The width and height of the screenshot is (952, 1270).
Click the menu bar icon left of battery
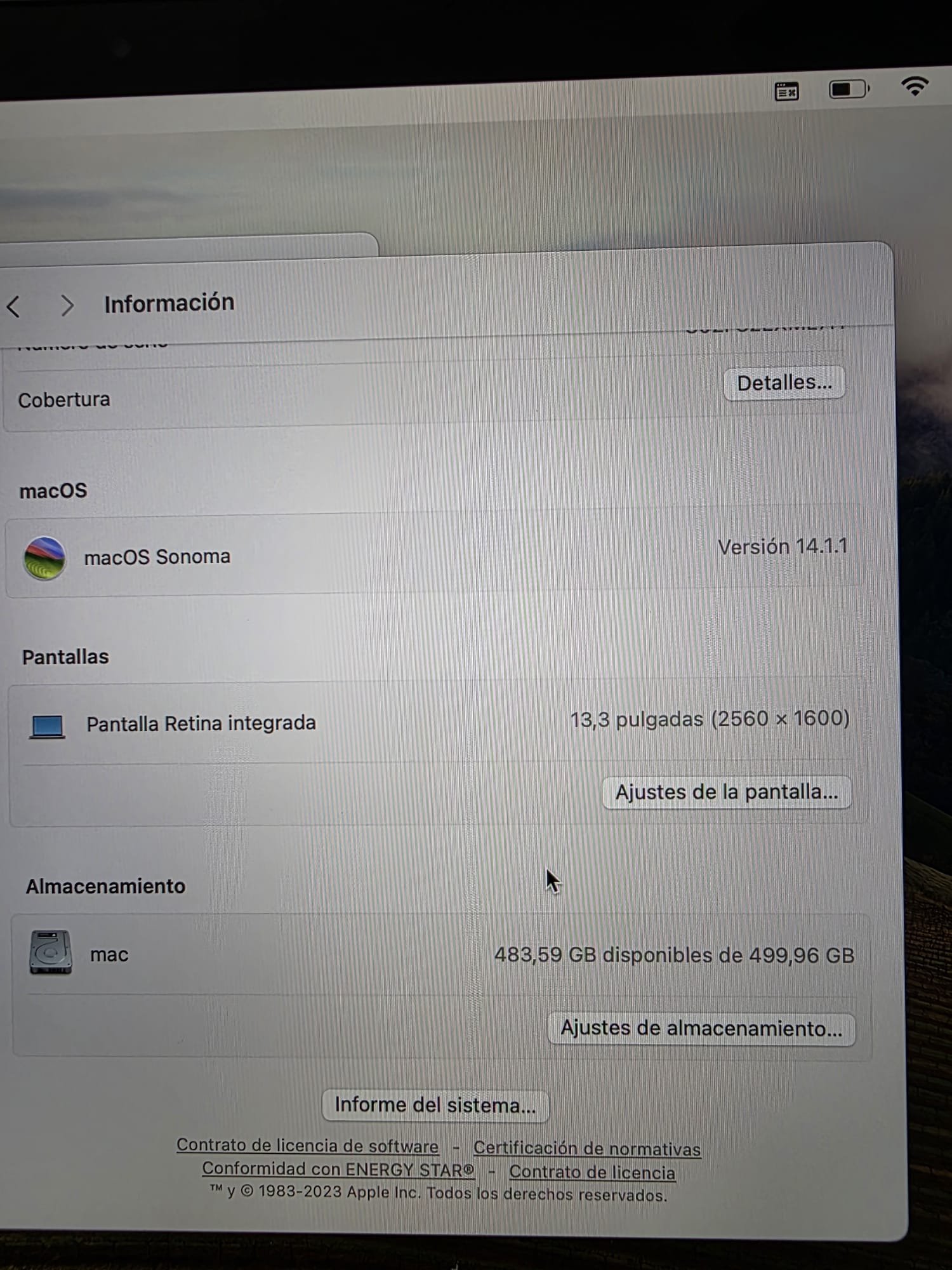[x=787, y=92]
